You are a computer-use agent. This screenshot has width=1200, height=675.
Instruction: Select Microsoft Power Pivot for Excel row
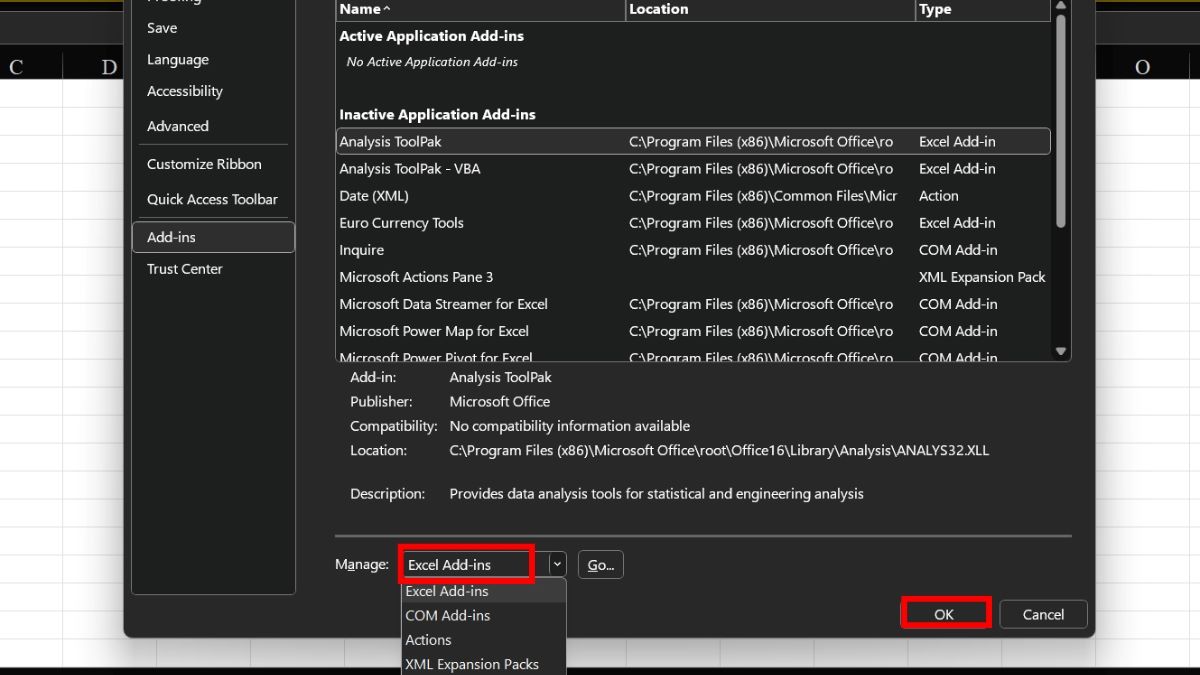(693, 355)
